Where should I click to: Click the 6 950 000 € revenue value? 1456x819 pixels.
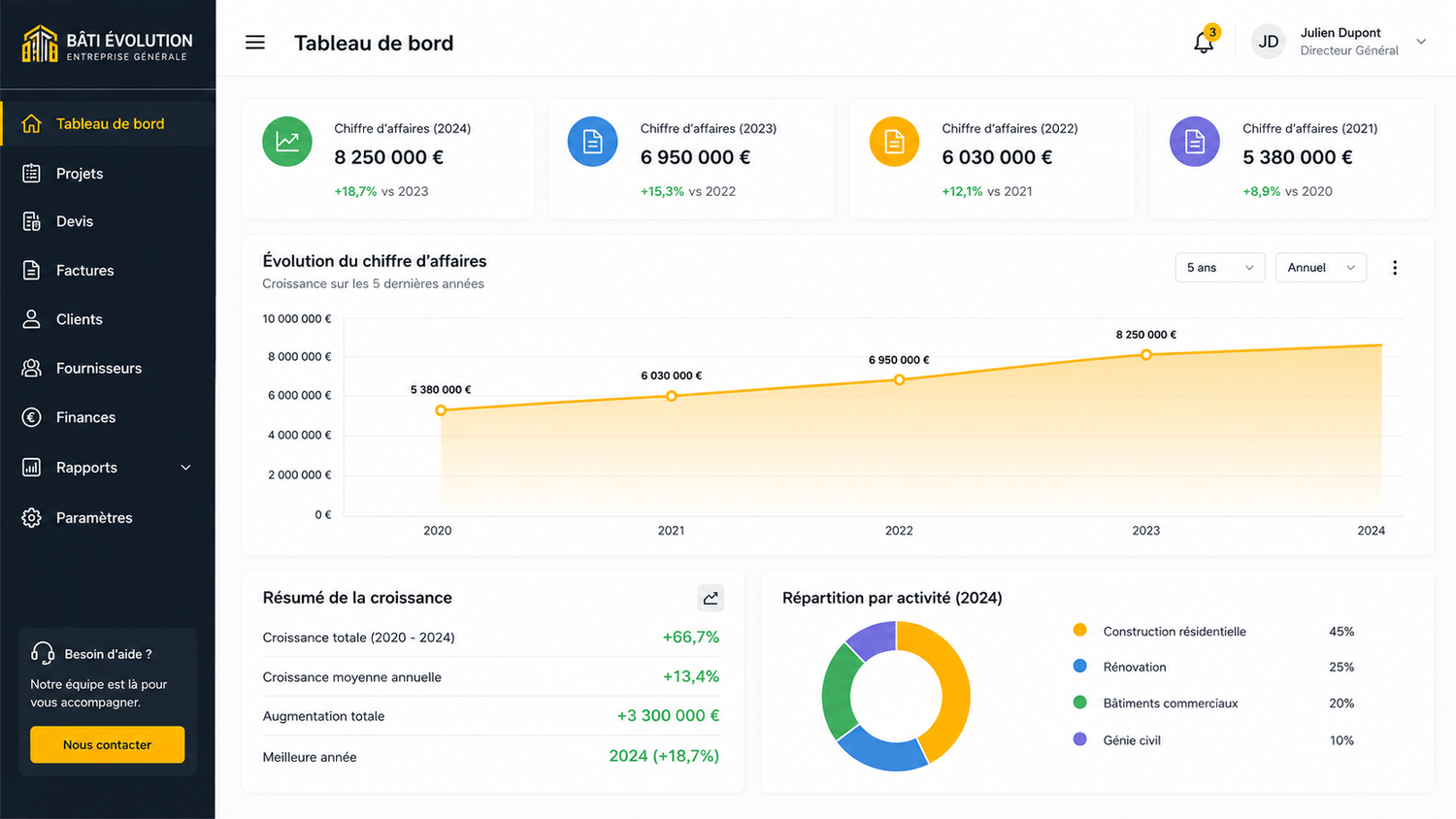coord(695,157)
